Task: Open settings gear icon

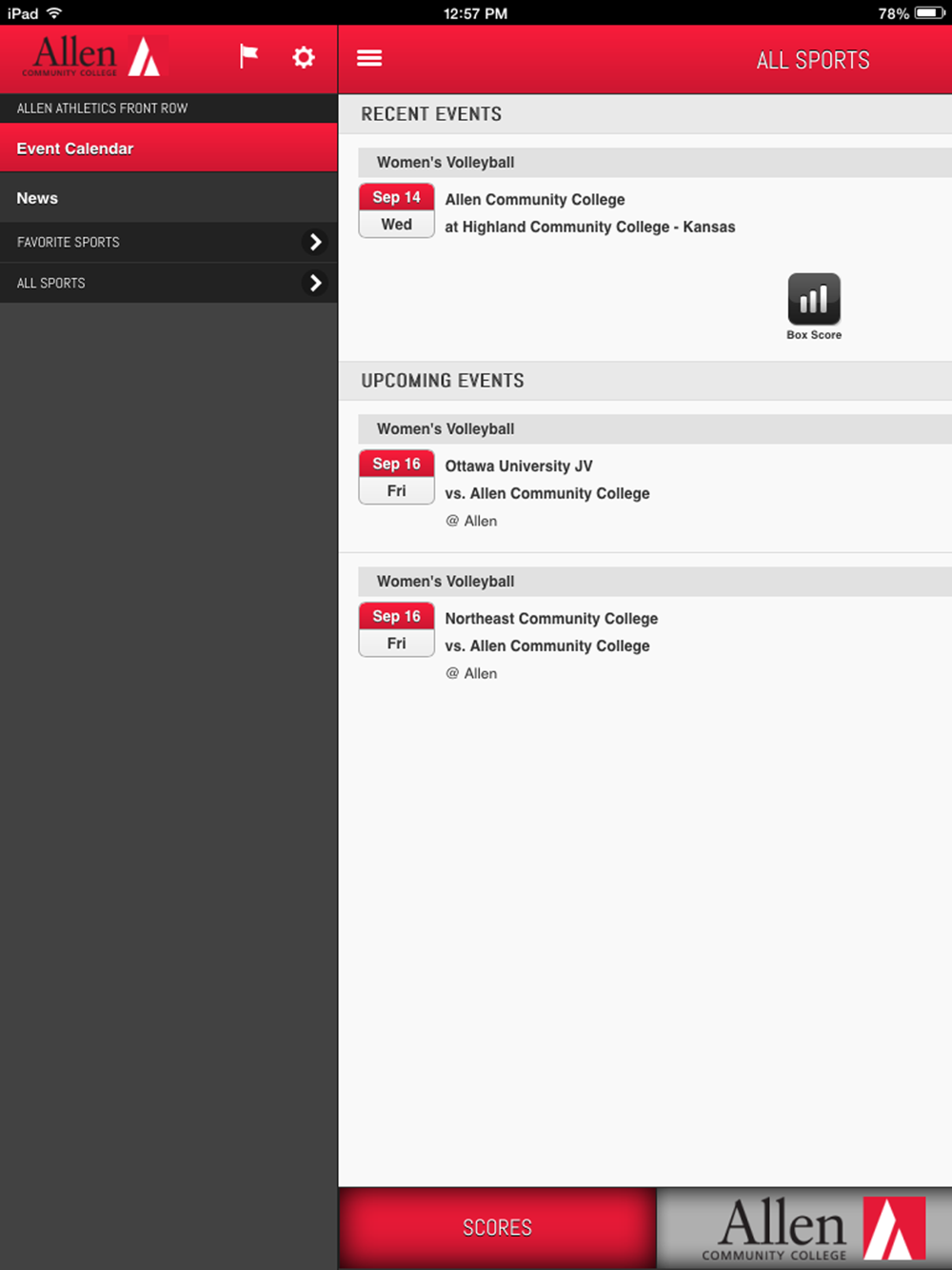Action: coord(304,57)
